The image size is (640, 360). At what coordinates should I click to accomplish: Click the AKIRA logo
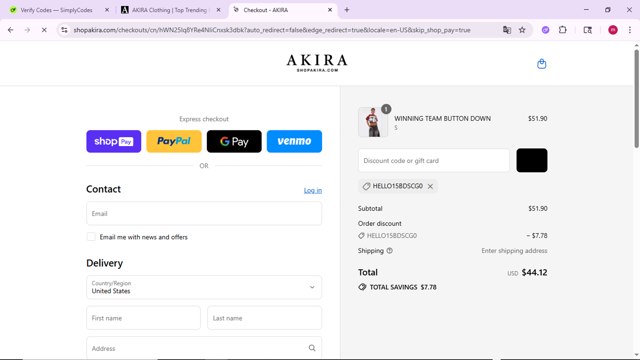(317, 63)
